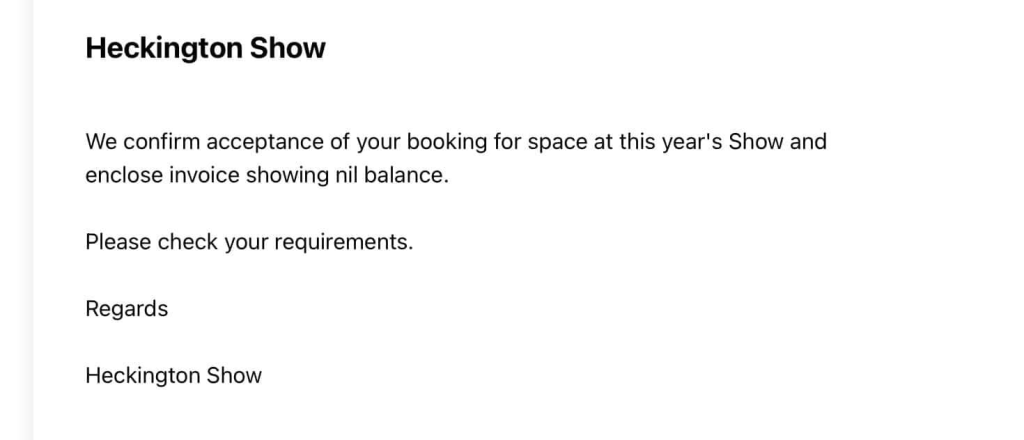Click the "Regards" sign-off line
This screenshot has width=1024, height=440.
click(x=126, y=309)
